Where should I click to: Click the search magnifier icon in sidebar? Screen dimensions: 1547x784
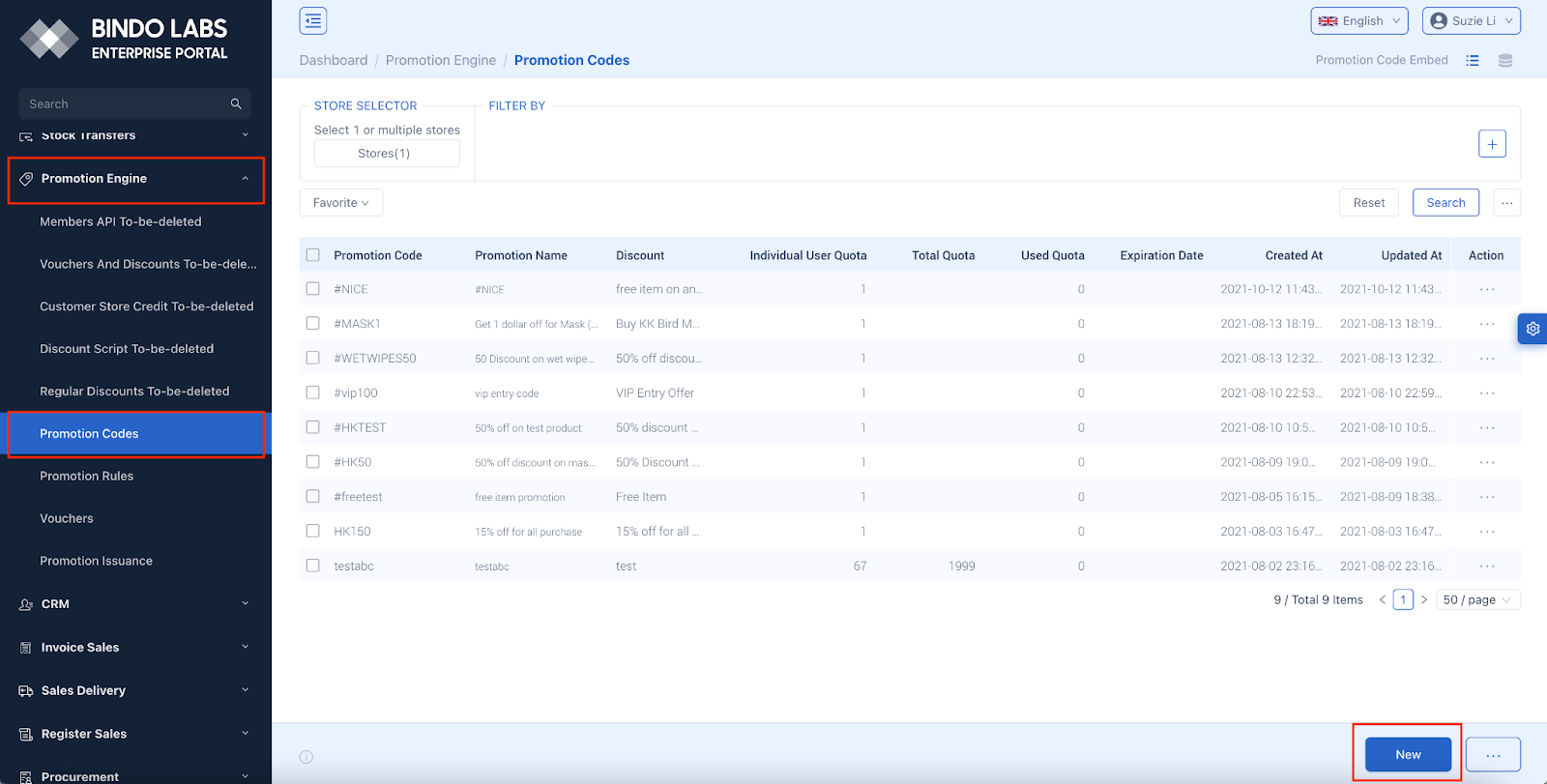pos(236,103)
